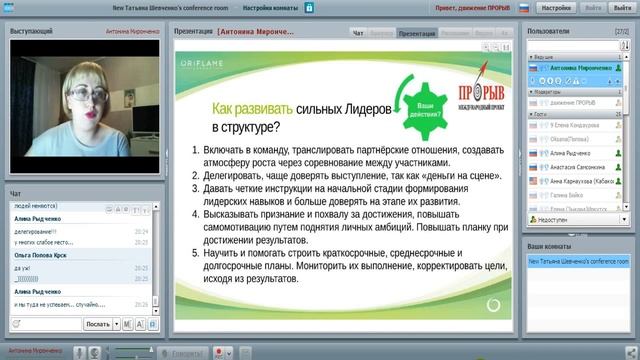Click the fit-to-window icon above the slide
The height and width of the screenshot is (360, 640).
click(506, 47)
